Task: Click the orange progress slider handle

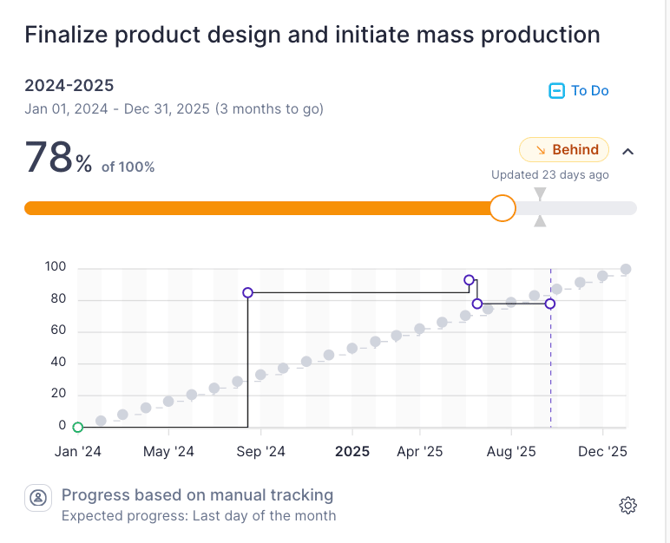Action: click(503, 208)
